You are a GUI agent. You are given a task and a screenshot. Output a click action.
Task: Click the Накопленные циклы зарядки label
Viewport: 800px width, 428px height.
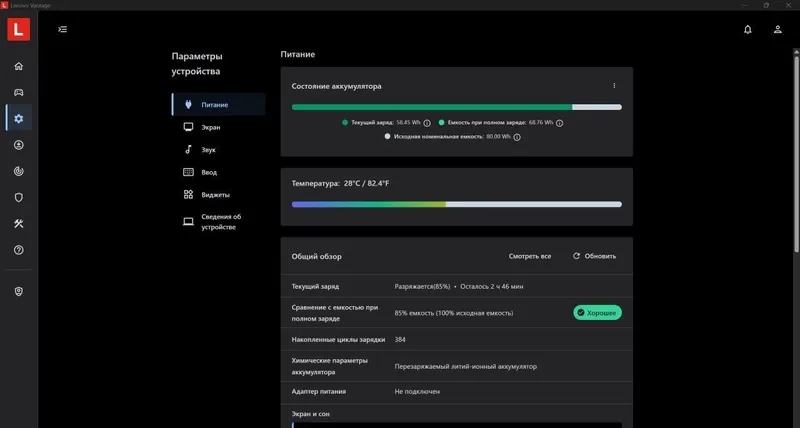[x=338, y=339]
